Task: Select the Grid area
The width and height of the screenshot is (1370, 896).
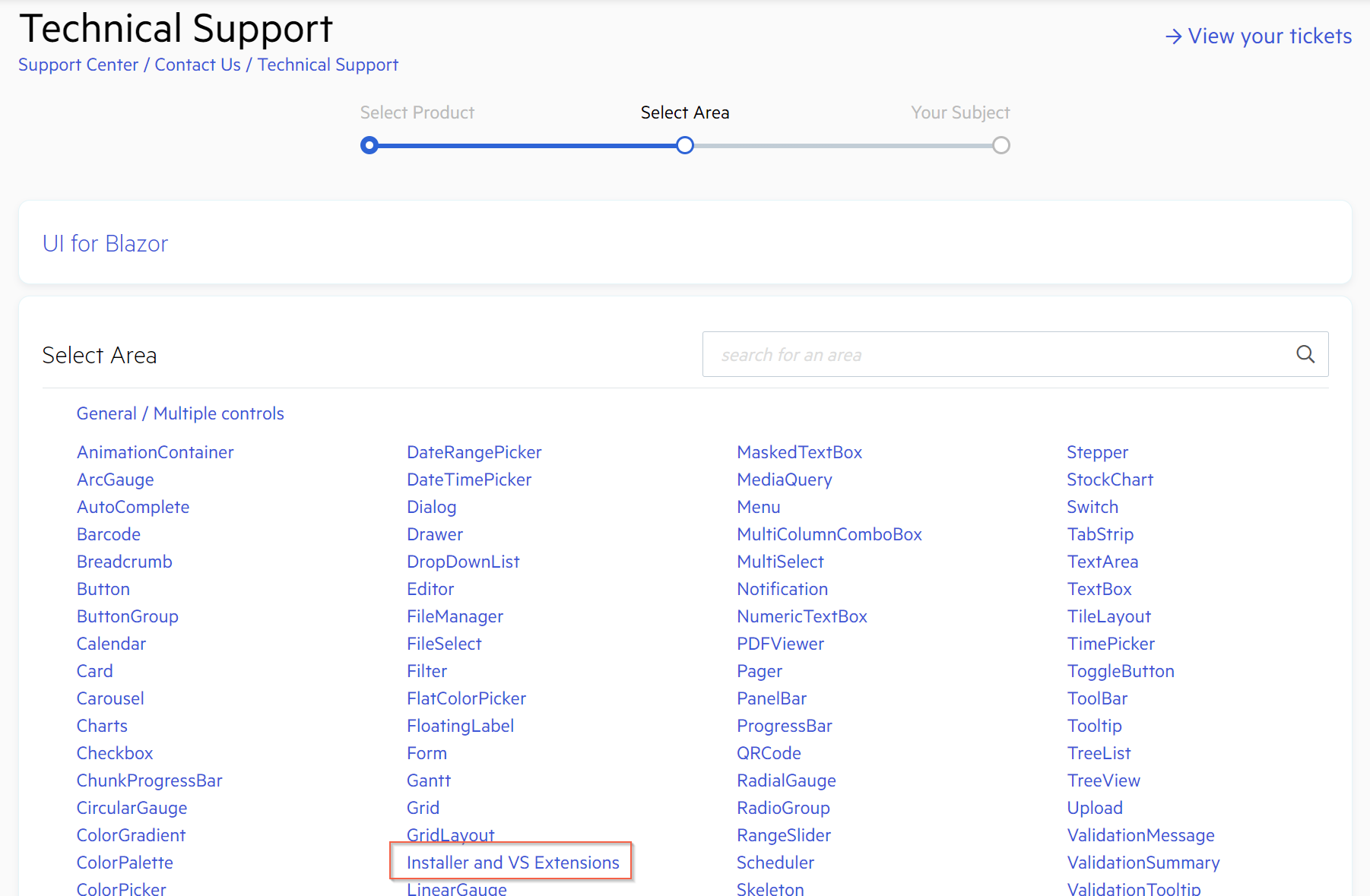Action: 423,808
